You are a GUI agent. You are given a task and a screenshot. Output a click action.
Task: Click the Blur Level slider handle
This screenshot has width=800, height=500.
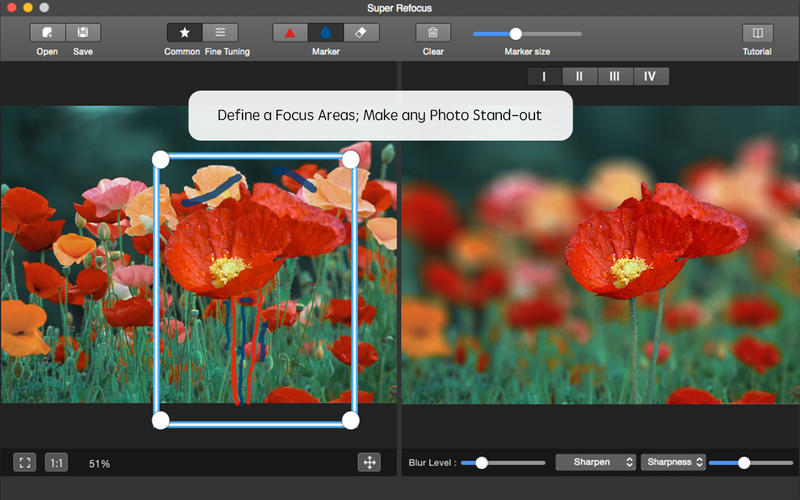point(481,462)
